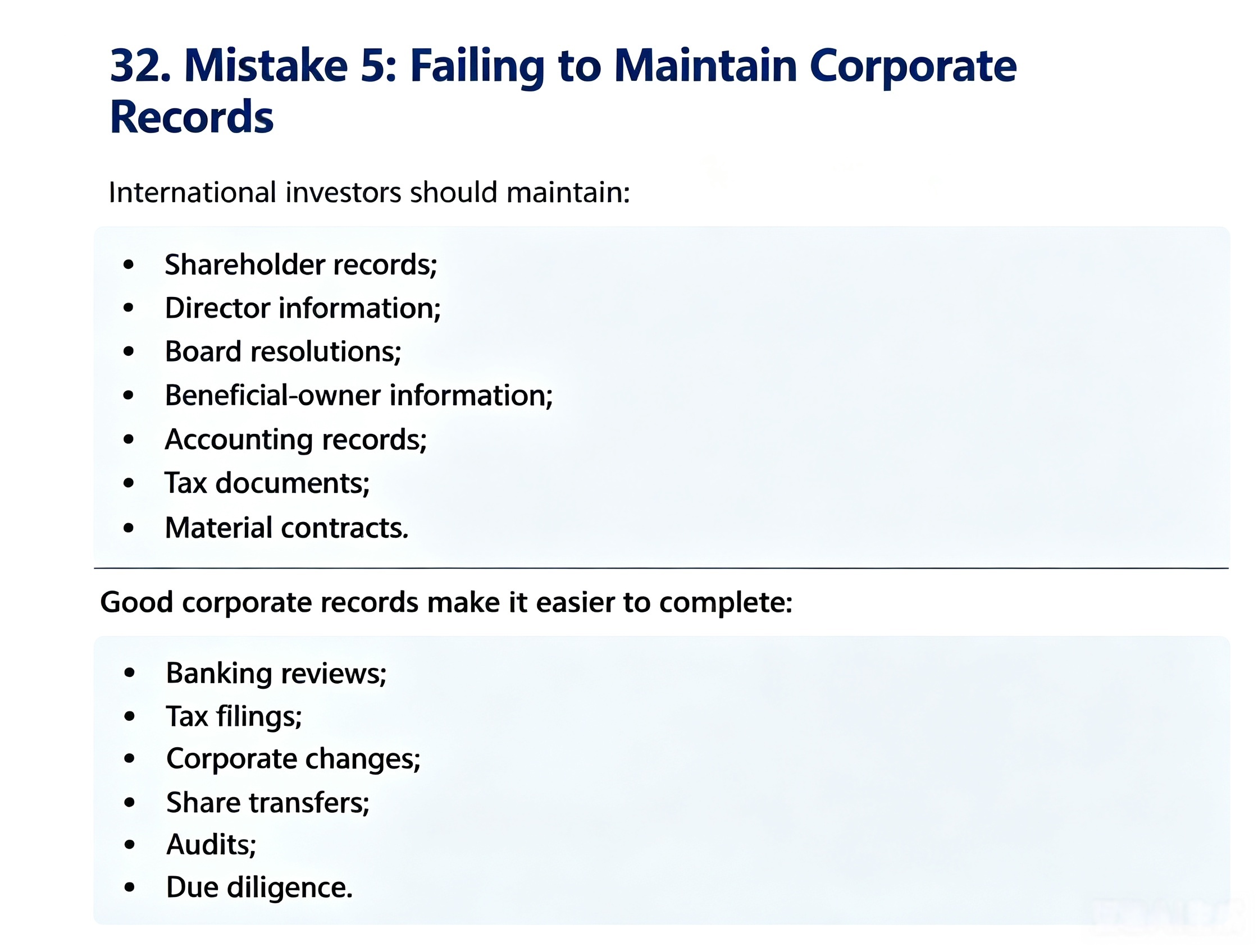Click the 'Tax documents' list item
The image size is (1258, 952).
(267, 483)
